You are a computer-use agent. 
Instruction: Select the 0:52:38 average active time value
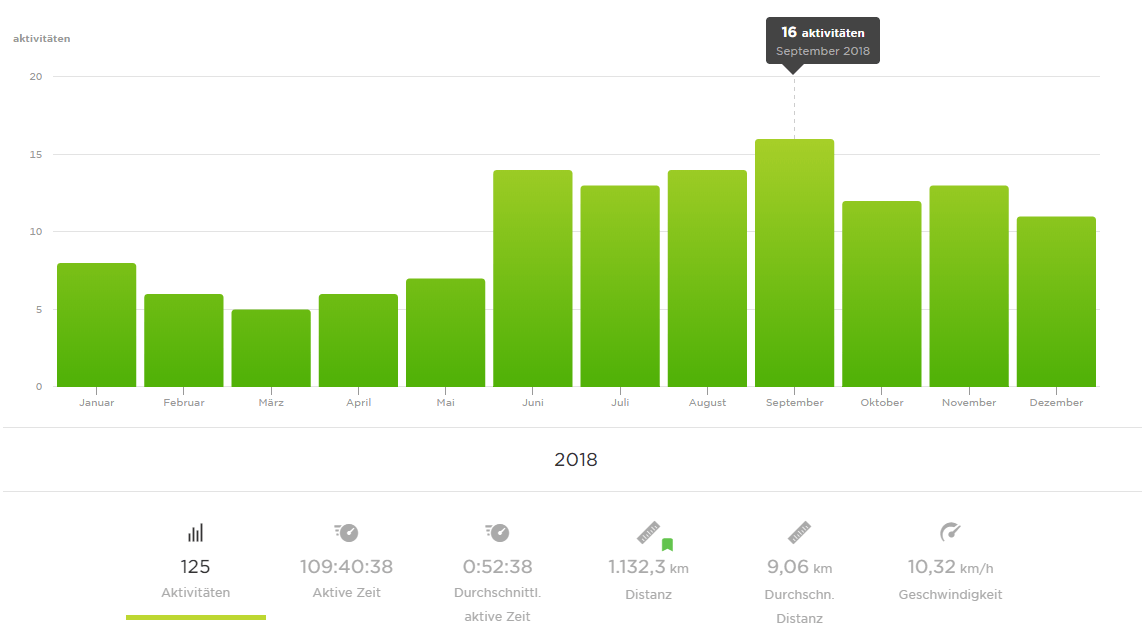tap(497, 568)
